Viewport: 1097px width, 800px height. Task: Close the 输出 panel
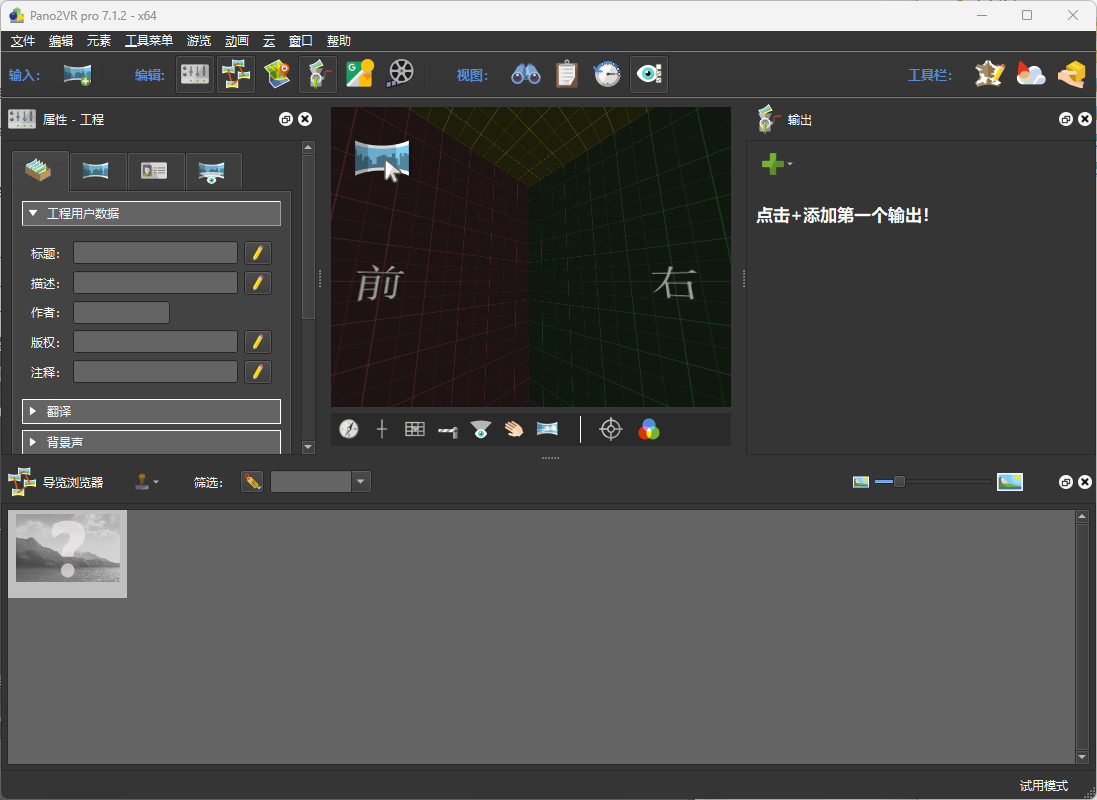coord(1085,119)
